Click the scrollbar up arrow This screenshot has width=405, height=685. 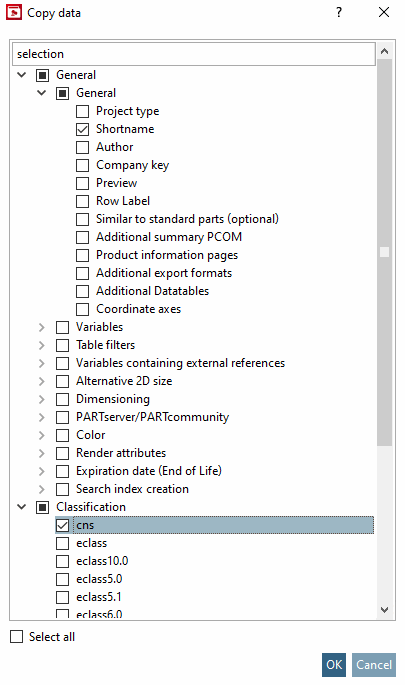click(x=384, y=51)
